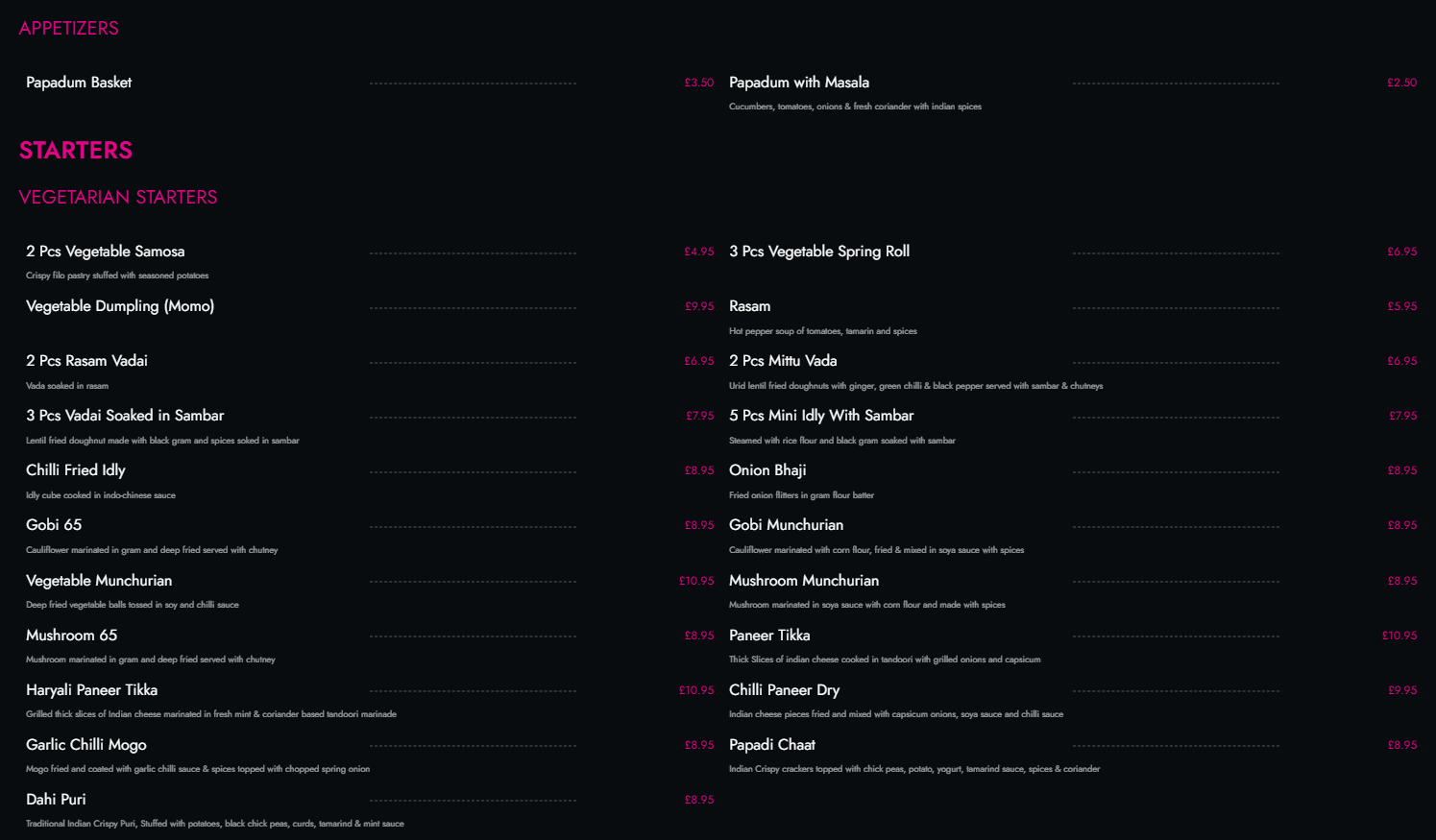Click the Gobi Munchurian title
This screenshot has height=840, width=1436.
786,525
